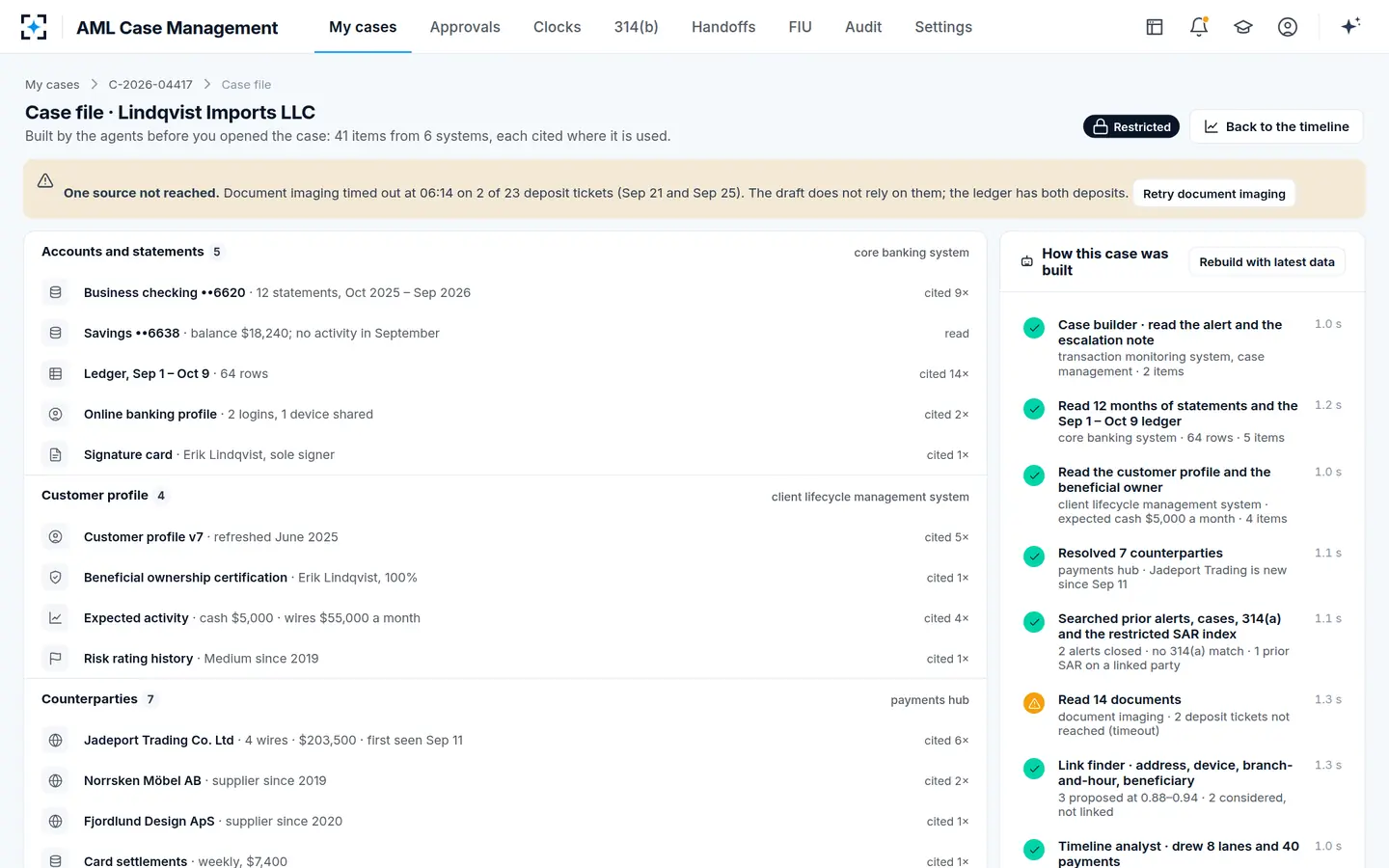
Task: Click the profile icon beside Online banking profile
Action: point(56,414)
